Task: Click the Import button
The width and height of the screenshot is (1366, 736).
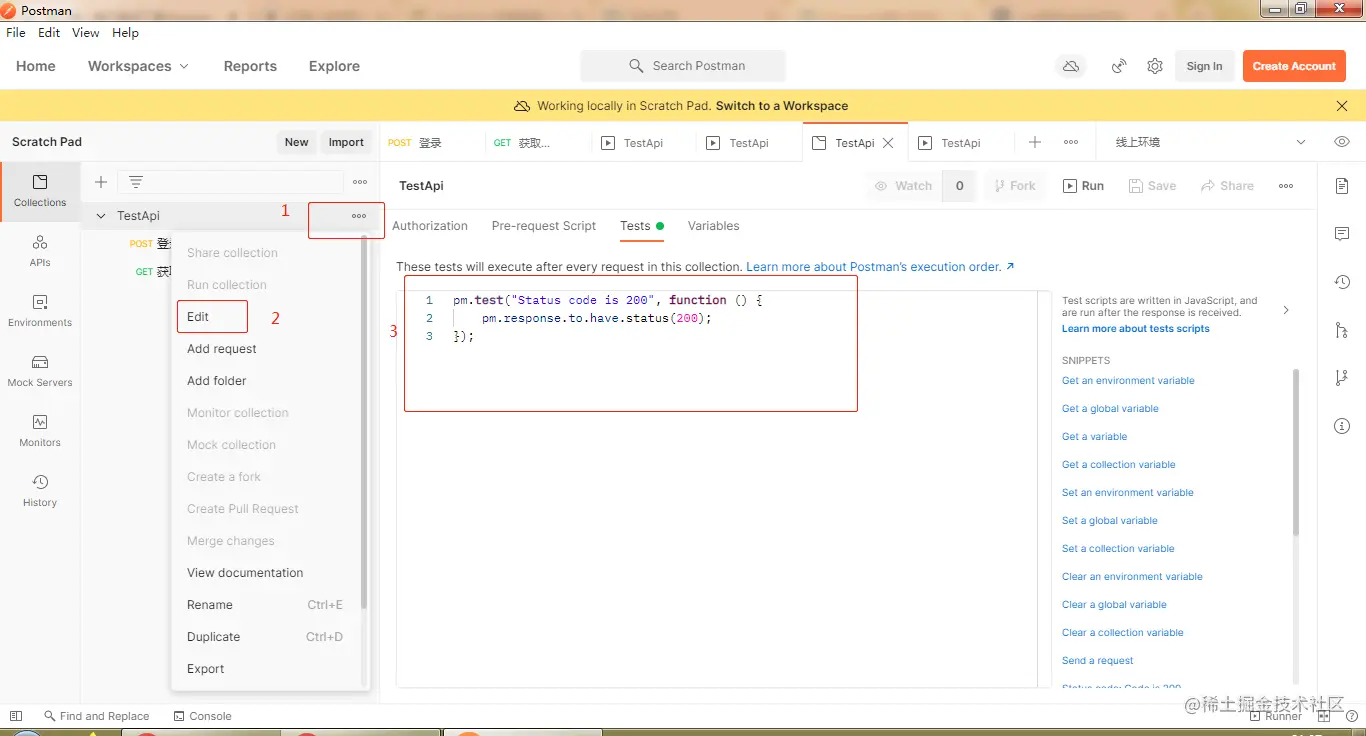Action: pos(346,142)
